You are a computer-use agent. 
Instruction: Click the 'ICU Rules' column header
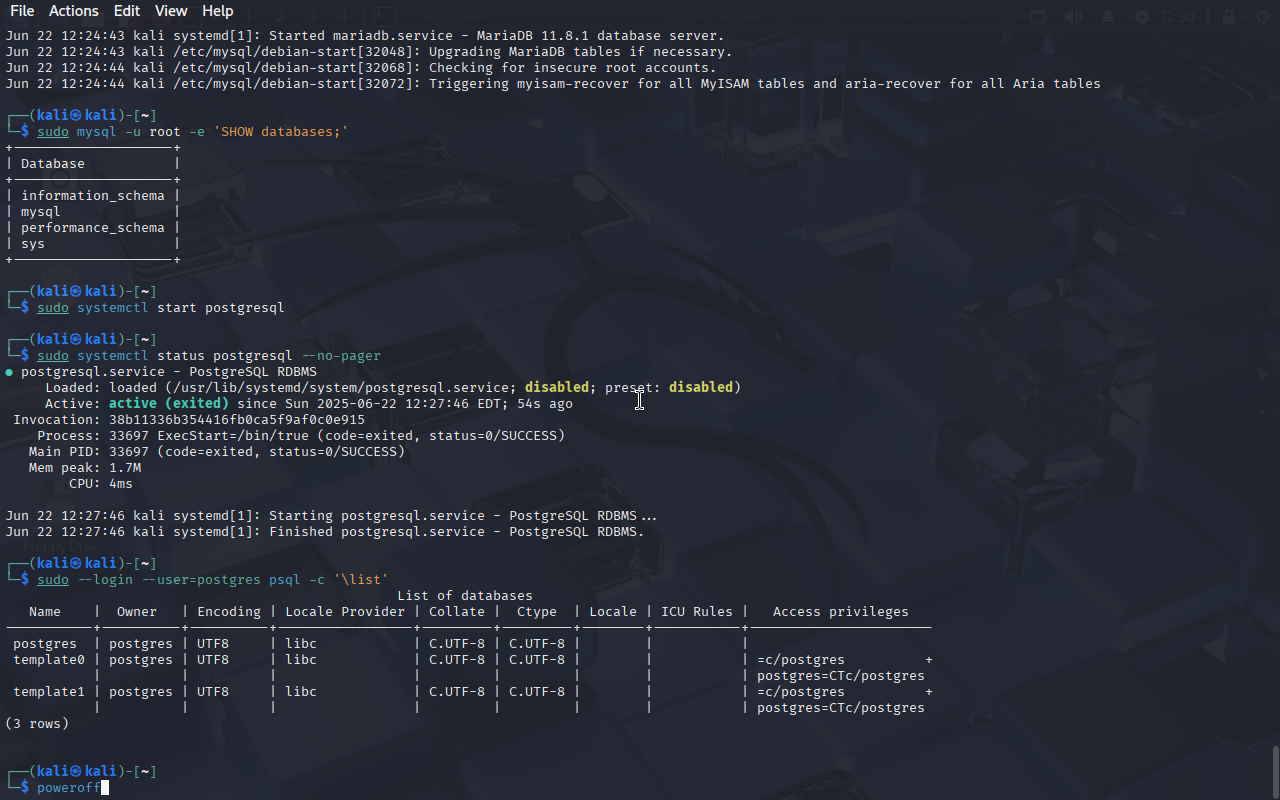[697, 612]
